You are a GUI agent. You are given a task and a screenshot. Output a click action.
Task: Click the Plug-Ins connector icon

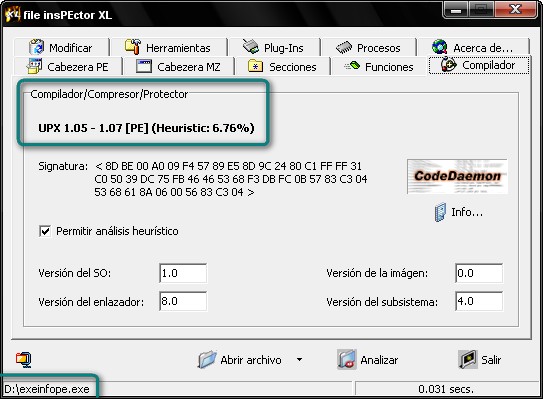coord(251,47)
